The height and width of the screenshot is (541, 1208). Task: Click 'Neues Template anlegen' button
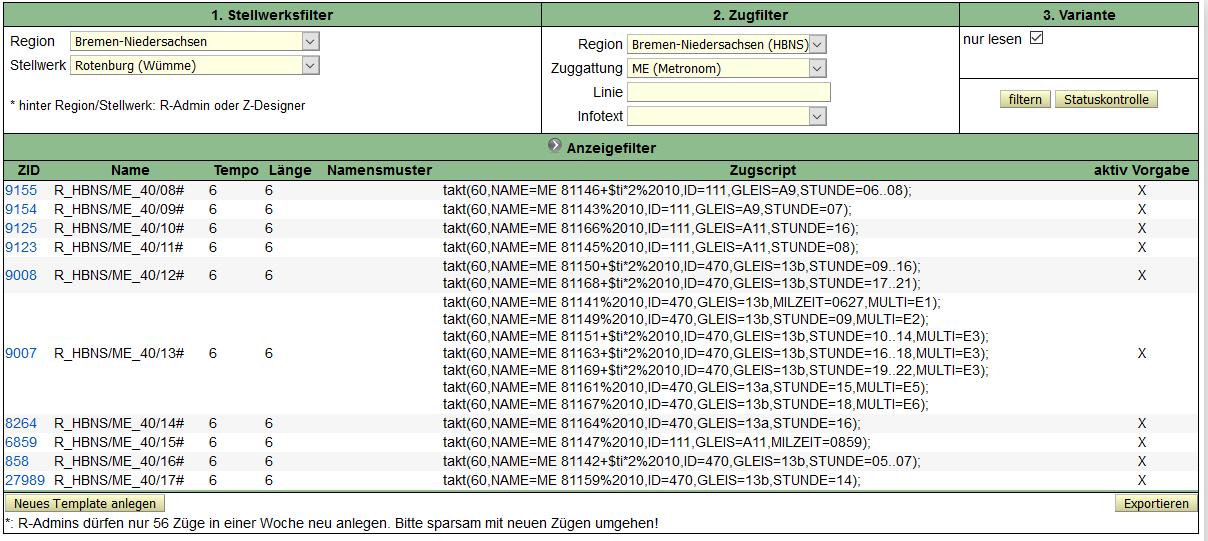[85, 504]
